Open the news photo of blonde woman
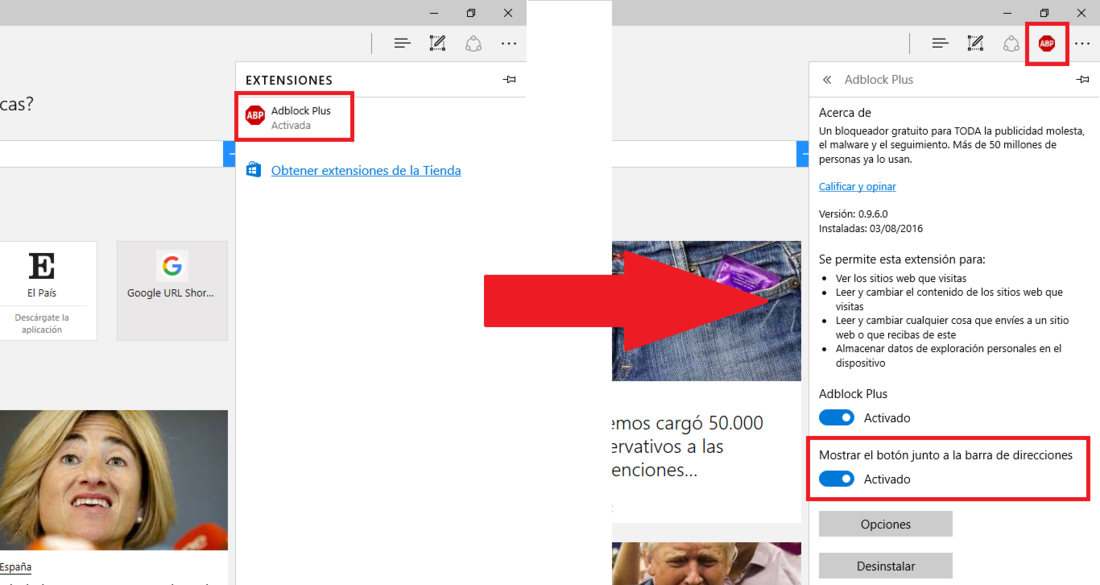The width and height of the screenshot is (1100, 585). [114, 480]
